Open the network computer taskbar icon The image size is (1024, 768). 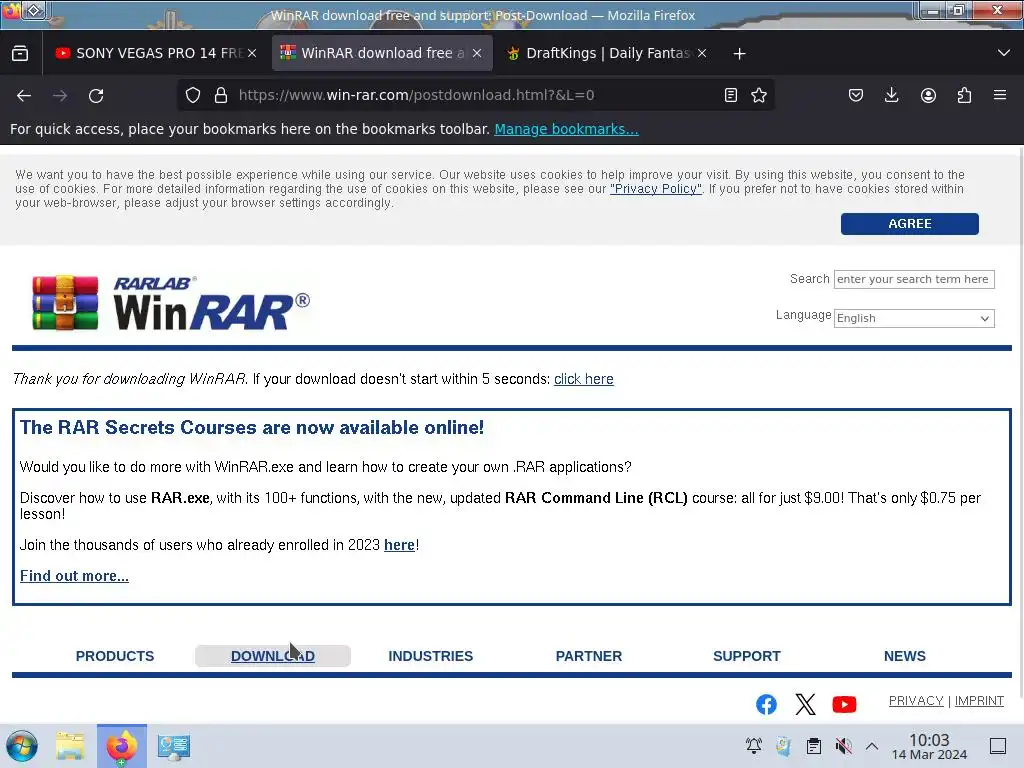[174, 746]
